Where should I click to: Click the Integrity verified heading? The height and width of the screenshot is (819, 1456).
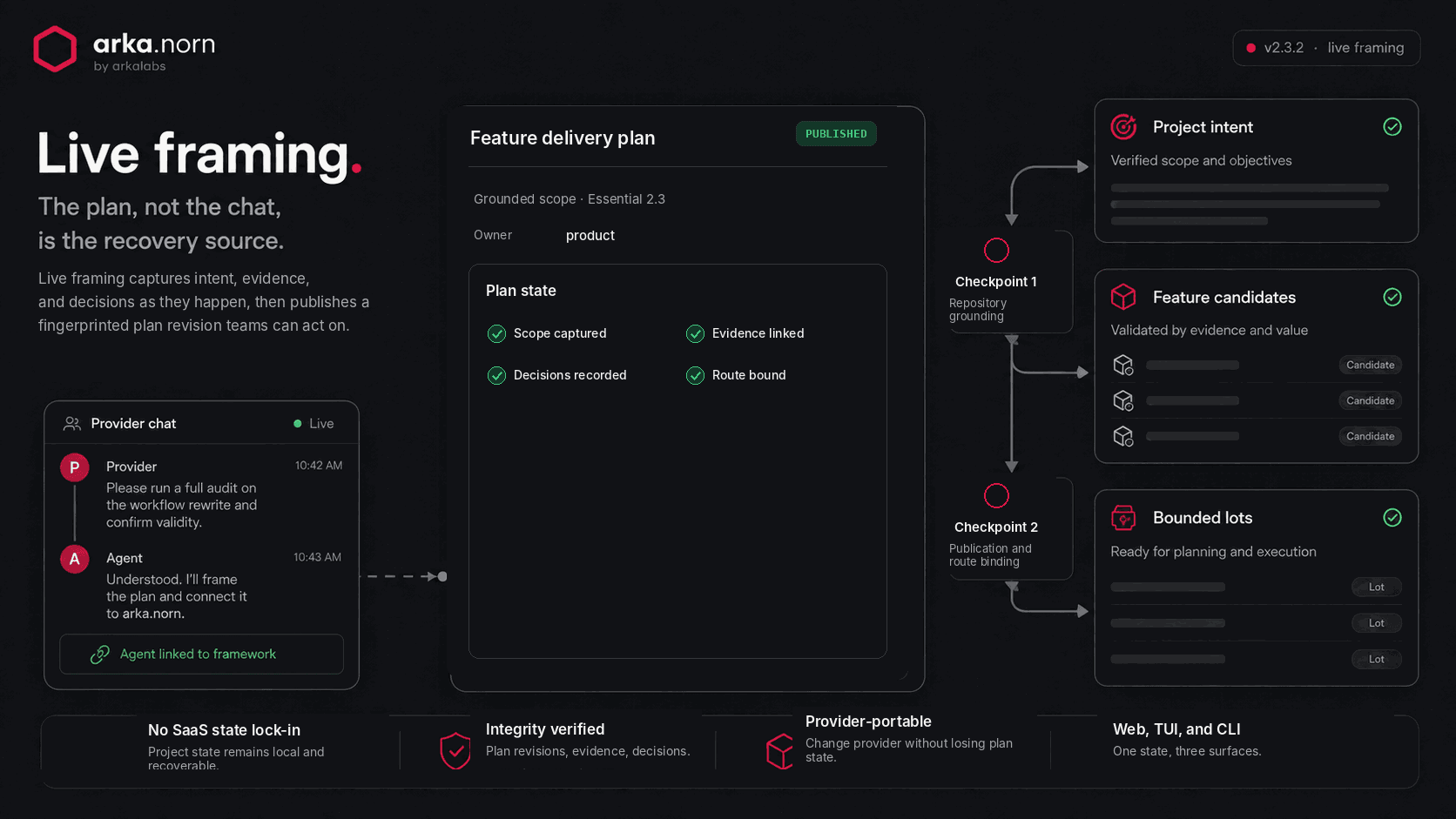(545, 729)
